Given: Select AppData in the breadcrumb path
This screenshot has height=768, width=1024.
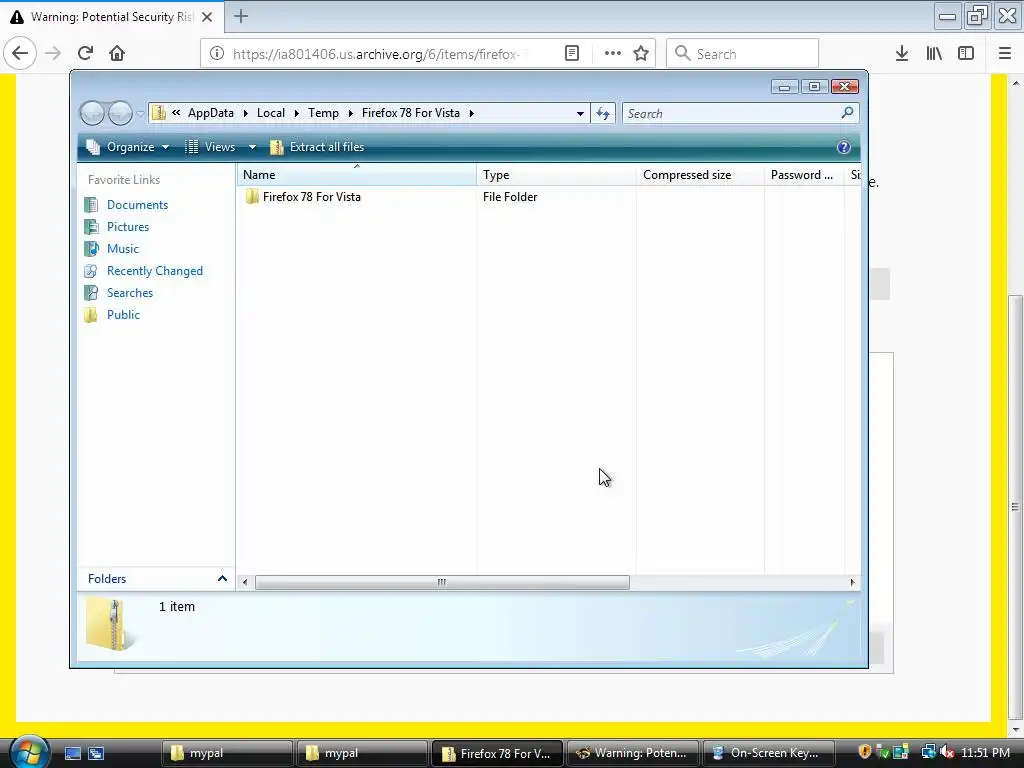Looking at the screenshot, I should point(210,113).
